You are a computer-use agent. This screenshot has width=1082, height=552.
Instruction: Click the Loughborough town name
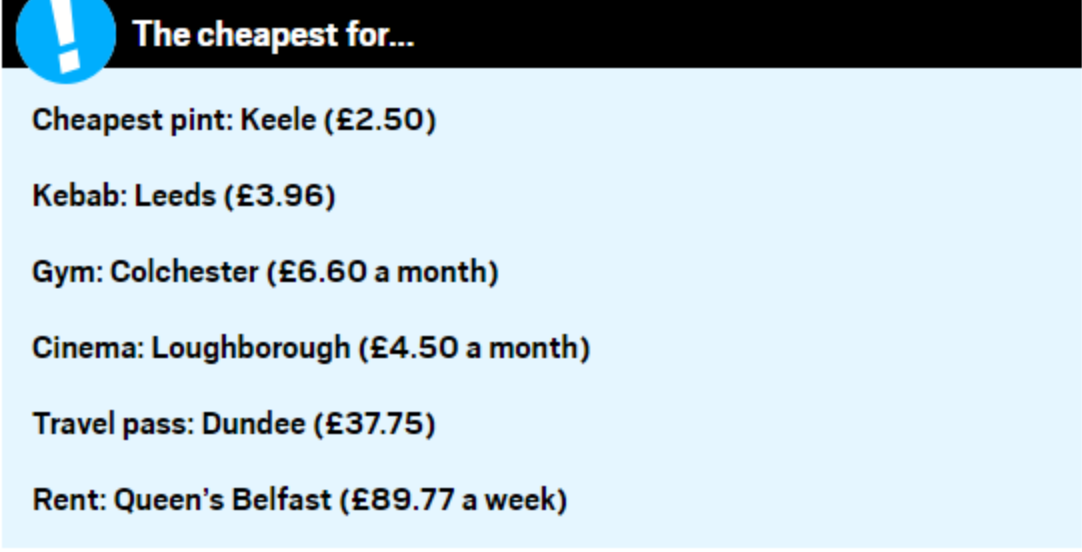pyautogui.click(x=251, y=348)
